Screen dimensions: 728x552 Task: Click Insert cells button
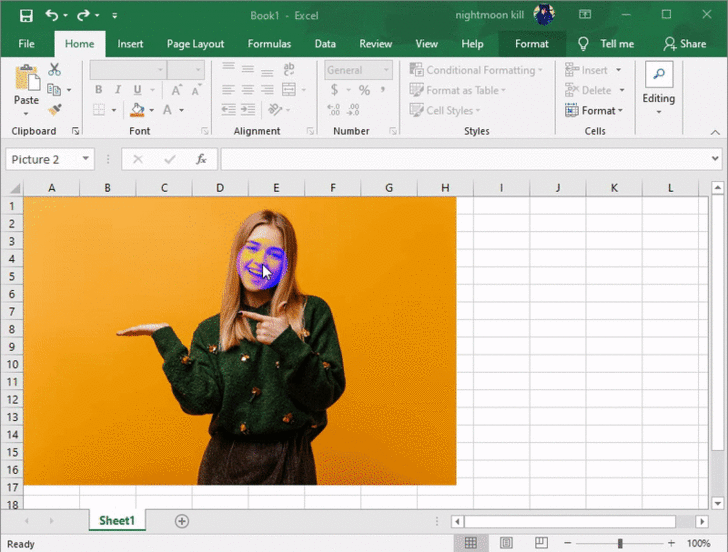tap(586, 70)
